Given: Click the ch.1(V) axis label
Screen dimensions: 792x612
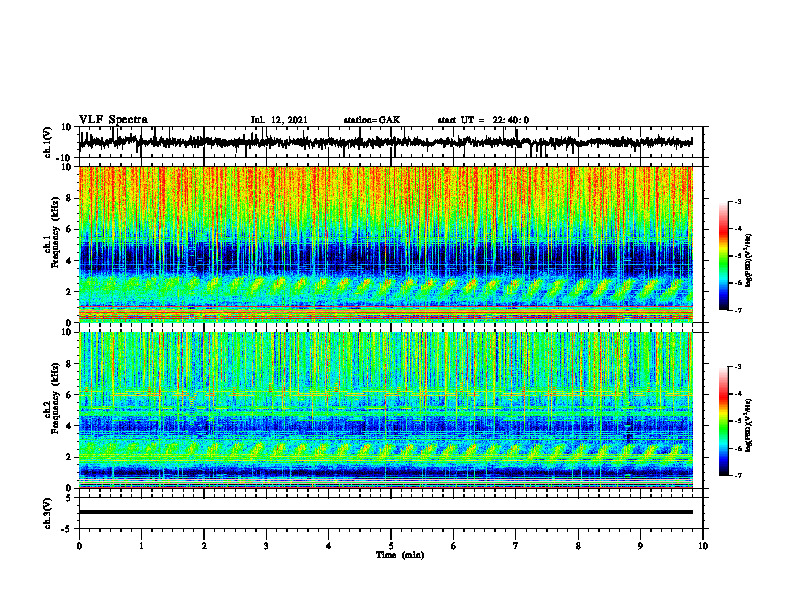Looking at the screenshot, I should click(x=48, y=142).
